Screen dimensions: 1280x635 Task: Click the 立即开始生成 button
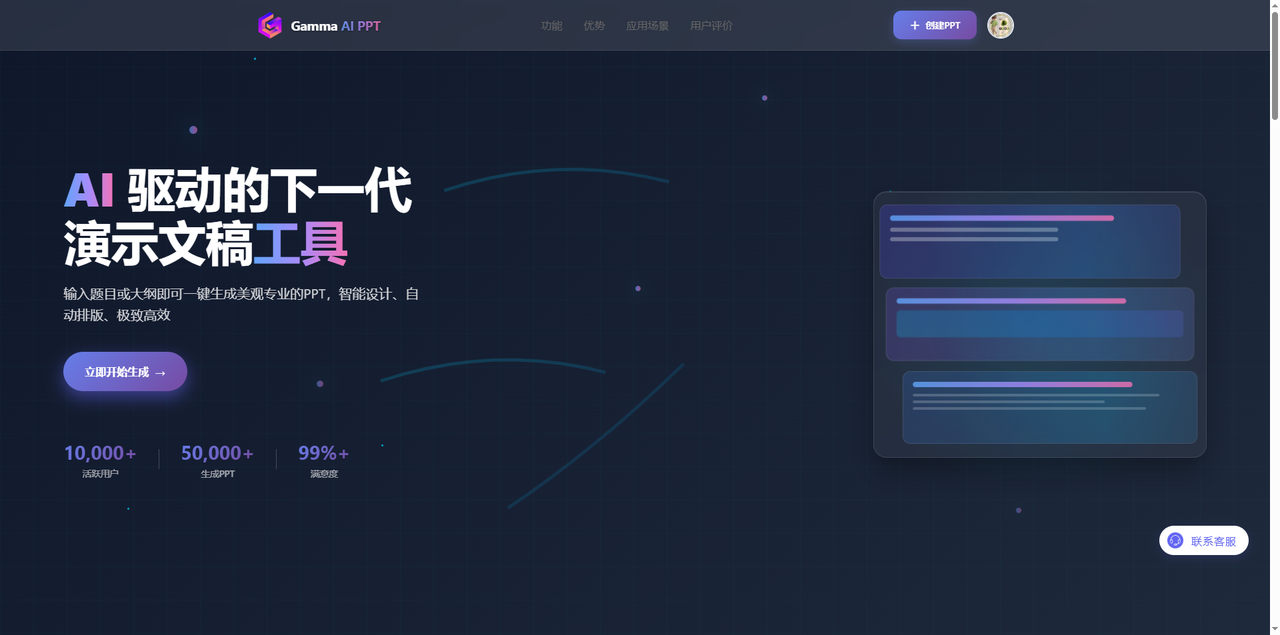[x=125, y=372]
